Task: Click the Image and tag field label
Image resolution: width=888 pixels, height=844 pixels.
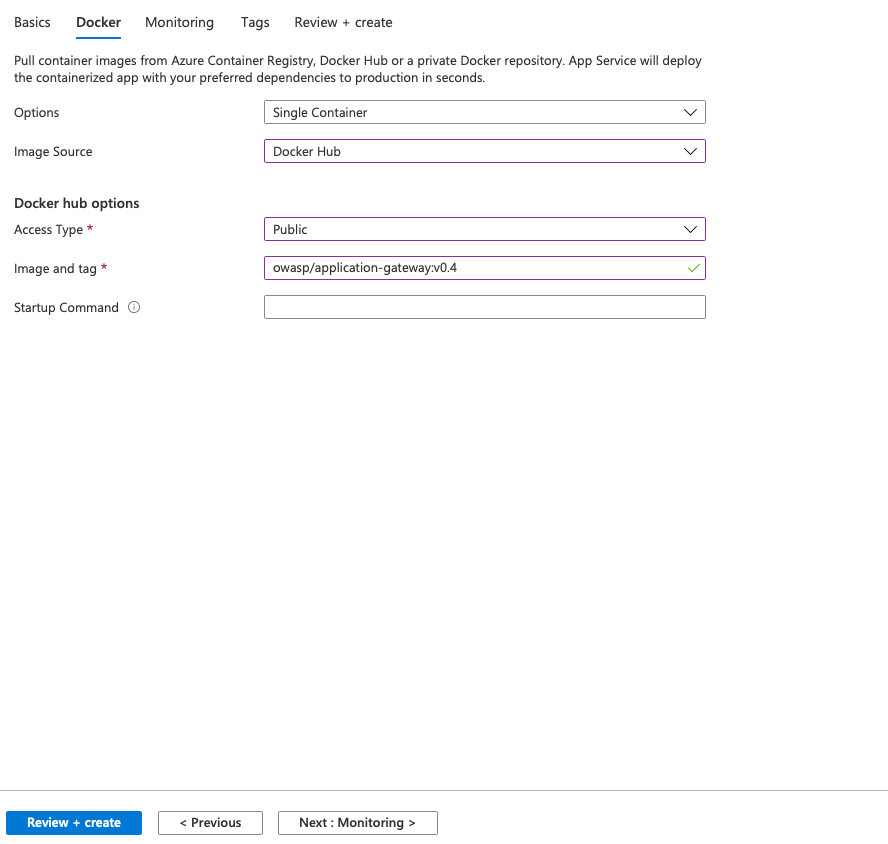Action: pyautogui.click(x=55, y=269)
